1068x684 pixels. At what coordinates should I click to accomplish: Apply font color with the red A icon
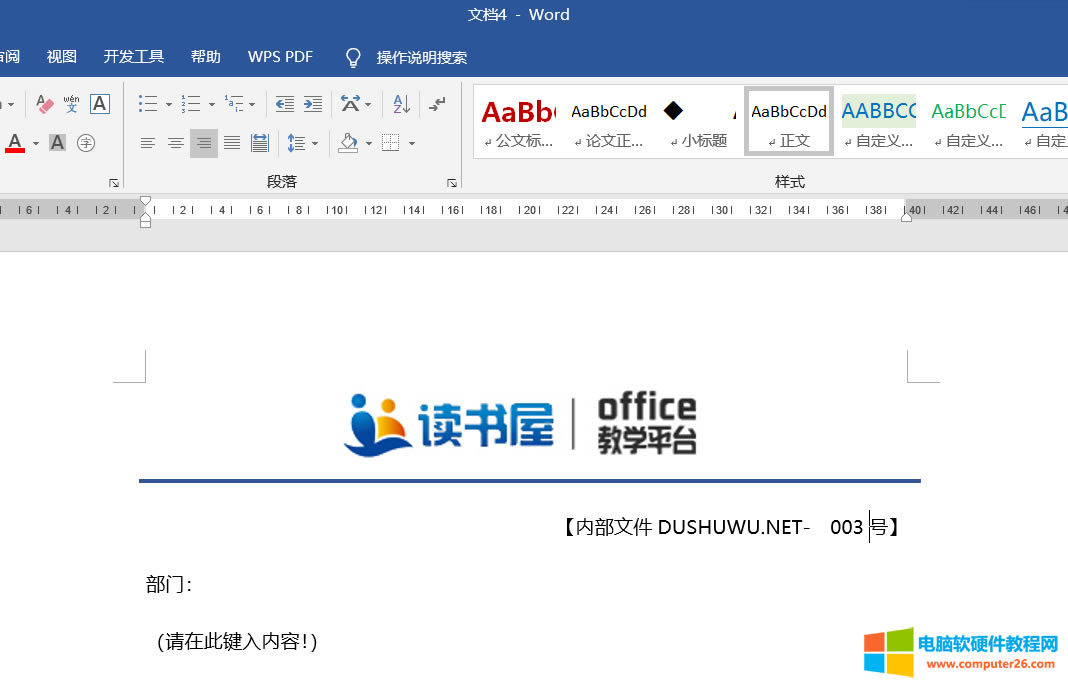14,143
